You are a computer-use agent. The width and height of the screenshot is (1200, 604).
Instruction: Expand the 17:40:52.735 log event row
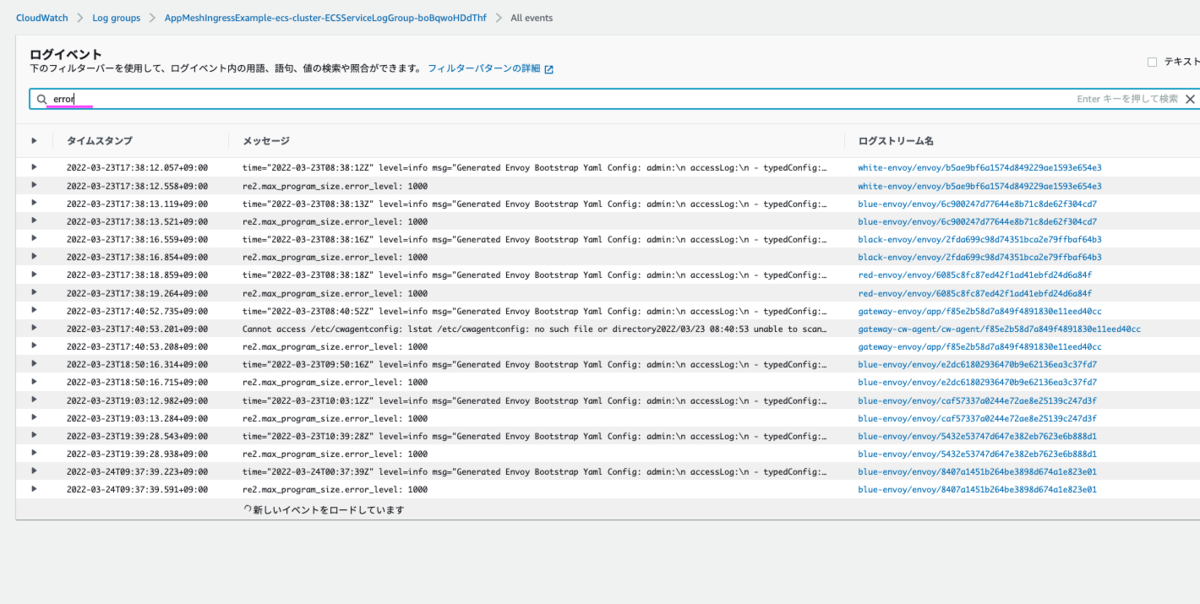[x=34, y=310]
